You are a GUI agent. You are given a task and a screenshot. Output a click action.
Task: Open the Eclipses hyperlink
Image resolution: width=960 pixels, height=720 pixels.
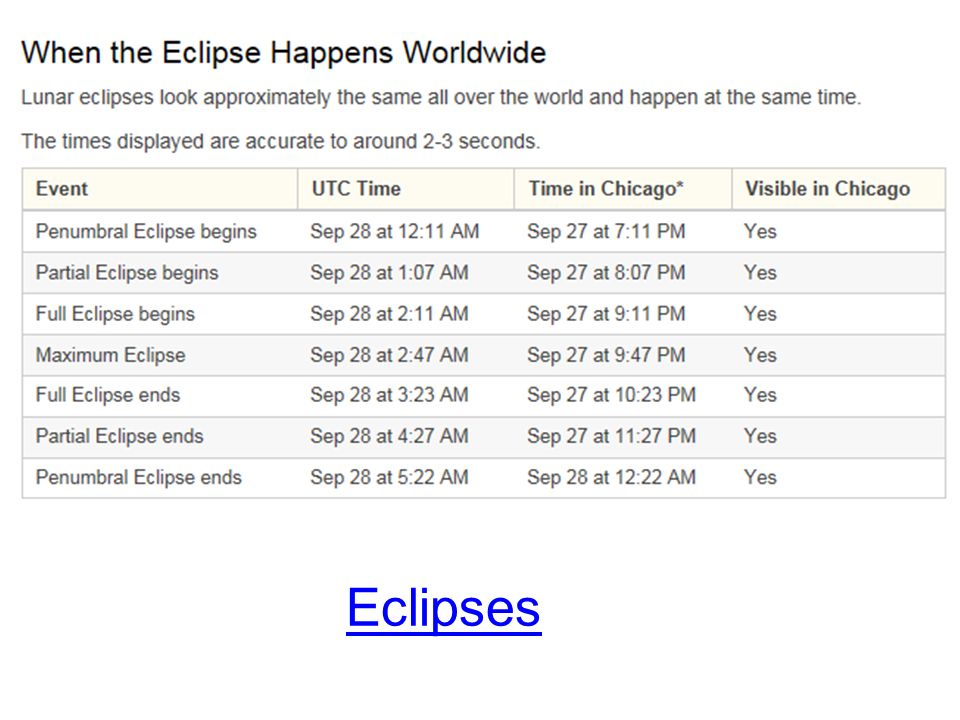pyautogui.click(x=443, y=608)
